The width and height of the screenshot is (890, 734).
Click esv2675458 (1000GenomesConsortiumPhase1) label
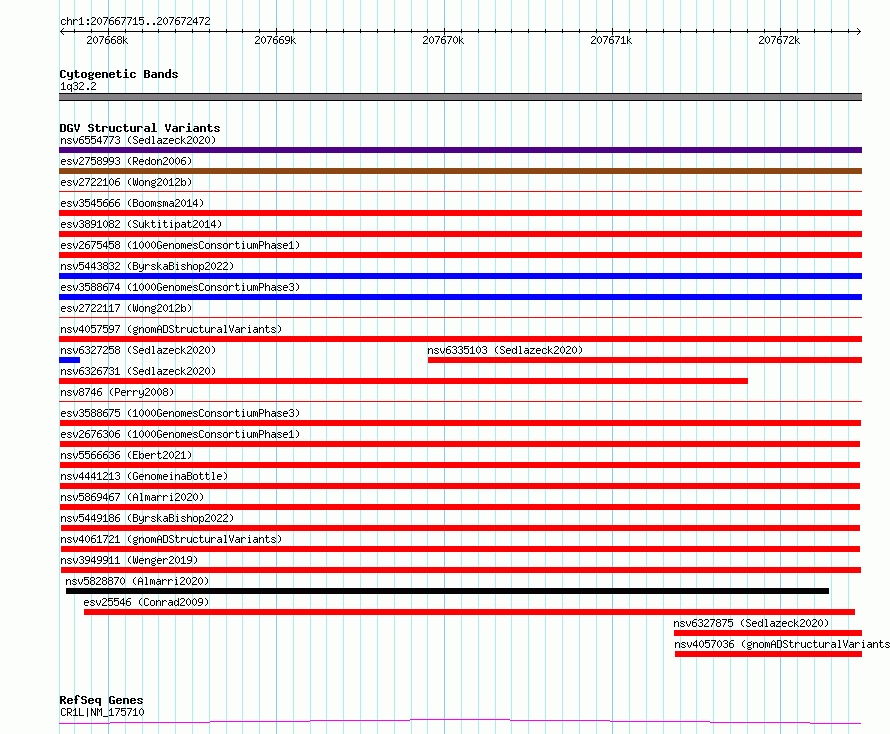point(180,245)
